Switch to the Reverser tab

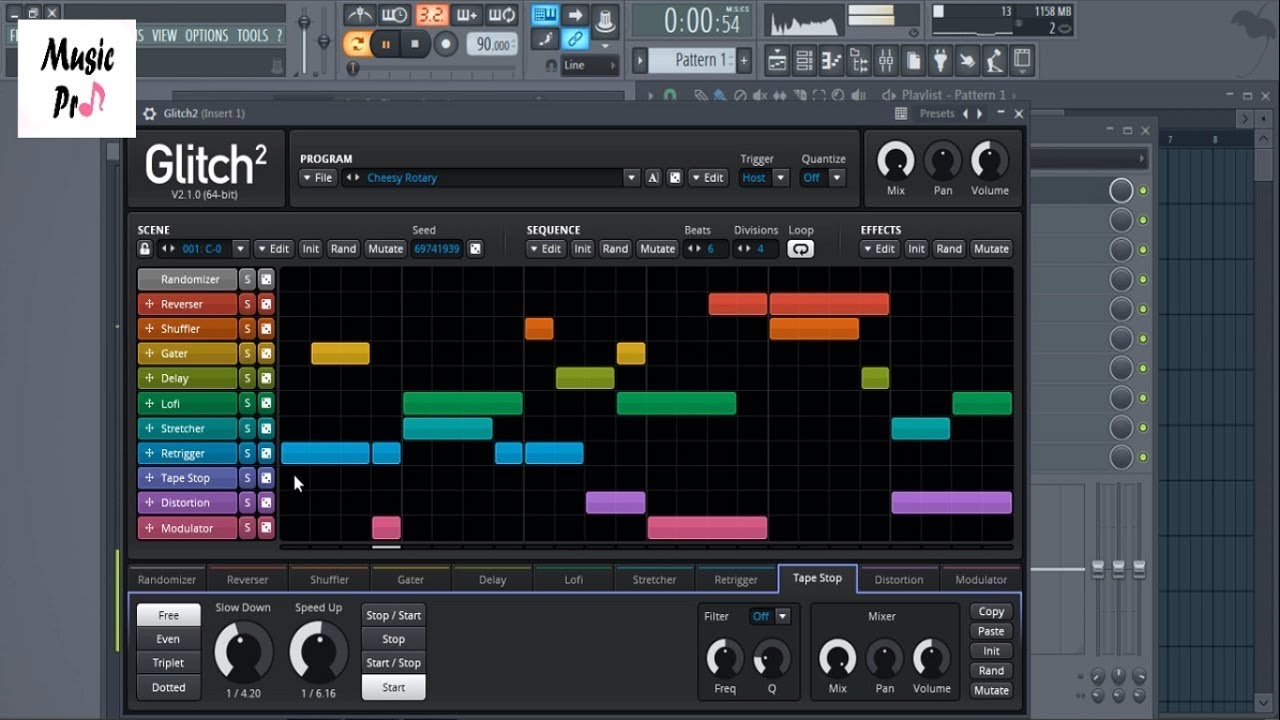247,579
